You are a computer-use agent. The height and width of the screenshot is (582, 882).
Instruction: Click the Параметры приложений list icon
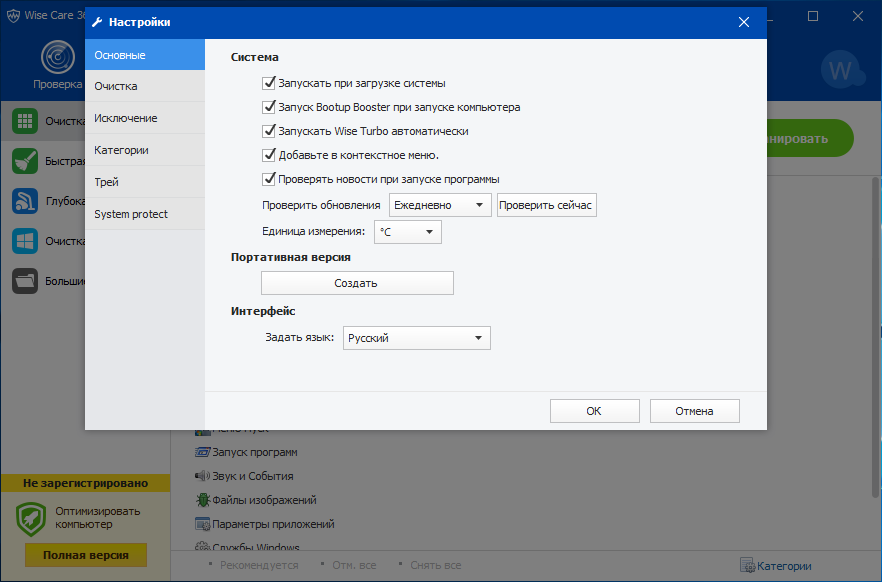click(202, 524)
